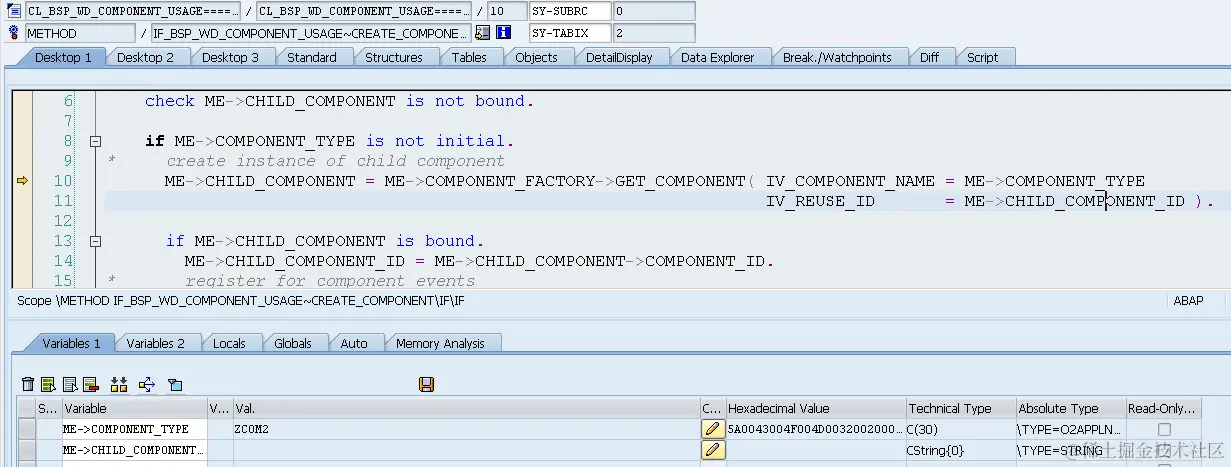Select row selector for ME->COMPONENT_TYPE
The image size is (1231, 467).
pos(26,429)
